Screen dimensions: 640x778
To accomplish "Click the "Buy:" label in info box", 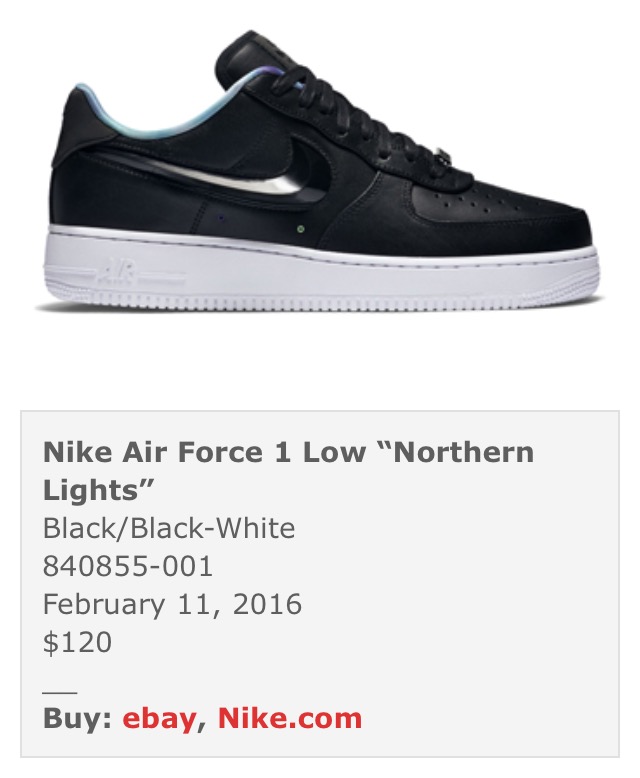I will pos(77,718).
